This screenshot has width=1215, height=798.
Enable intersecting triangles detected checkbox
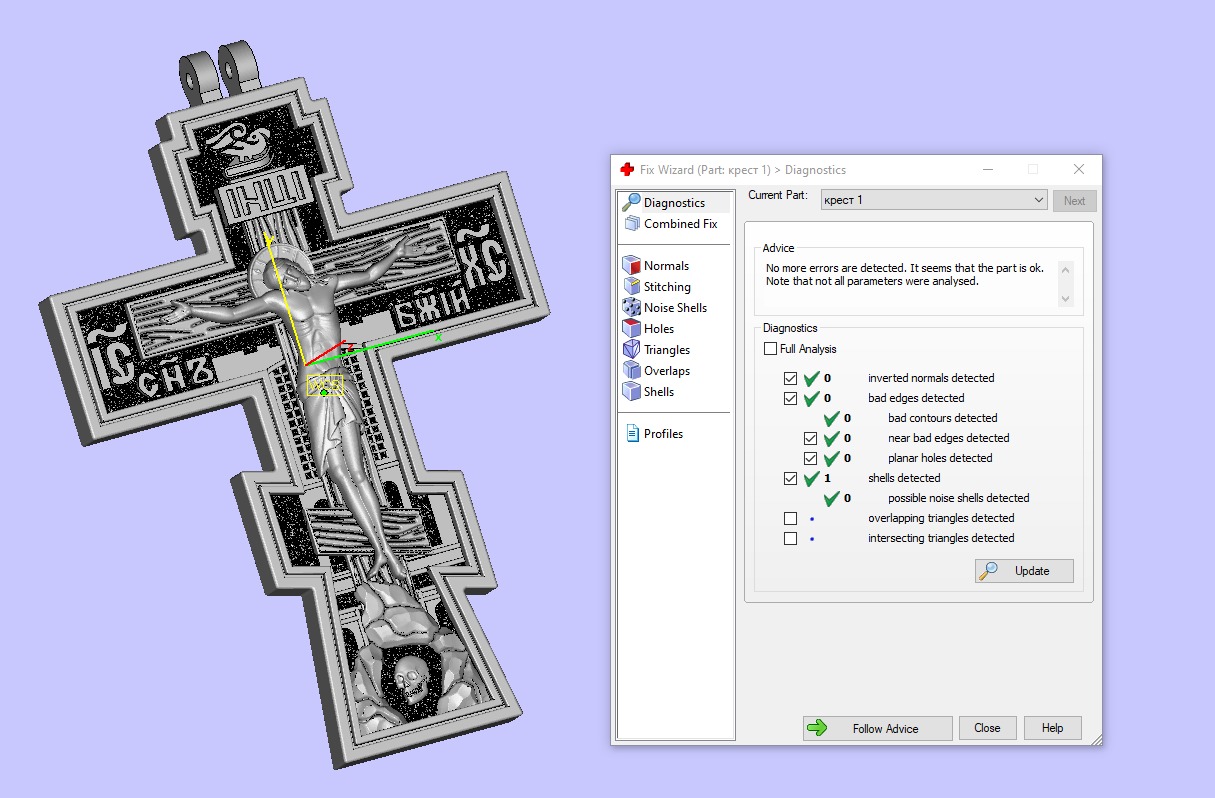(791, 538)
